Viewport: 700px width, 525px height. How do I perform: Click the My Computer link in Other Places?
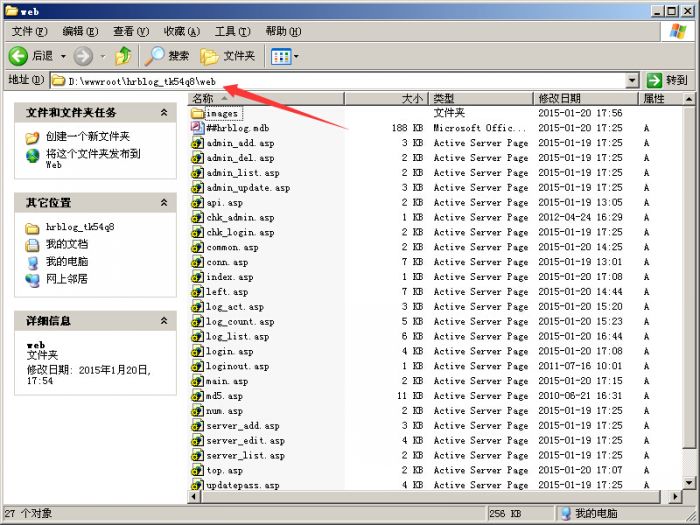[66, 261]
